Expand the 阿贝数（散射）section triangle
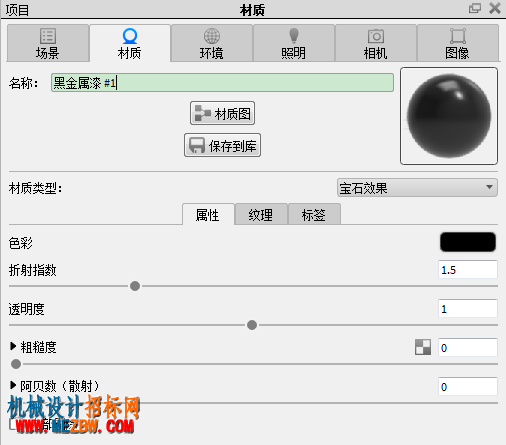506x445 pixels. pyautogui.click(x=13, y=385)
